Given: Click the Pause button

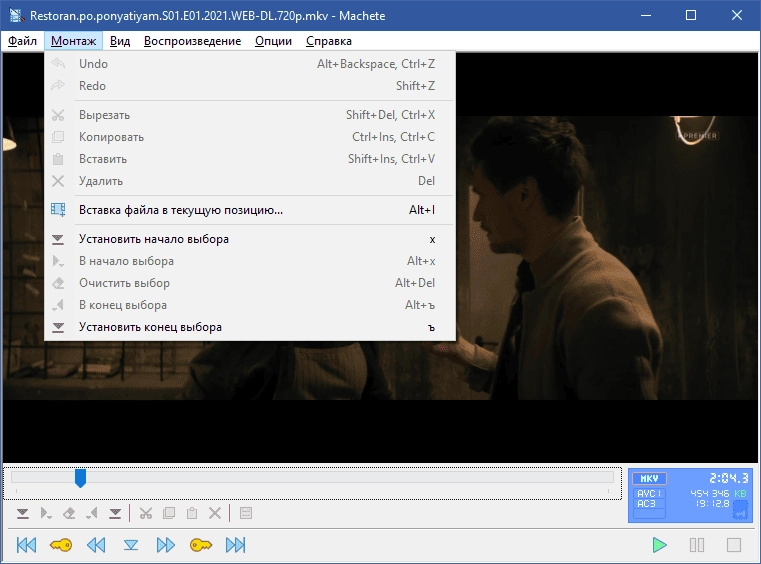Looking at the screenshot, I should [x=697, y=545].
